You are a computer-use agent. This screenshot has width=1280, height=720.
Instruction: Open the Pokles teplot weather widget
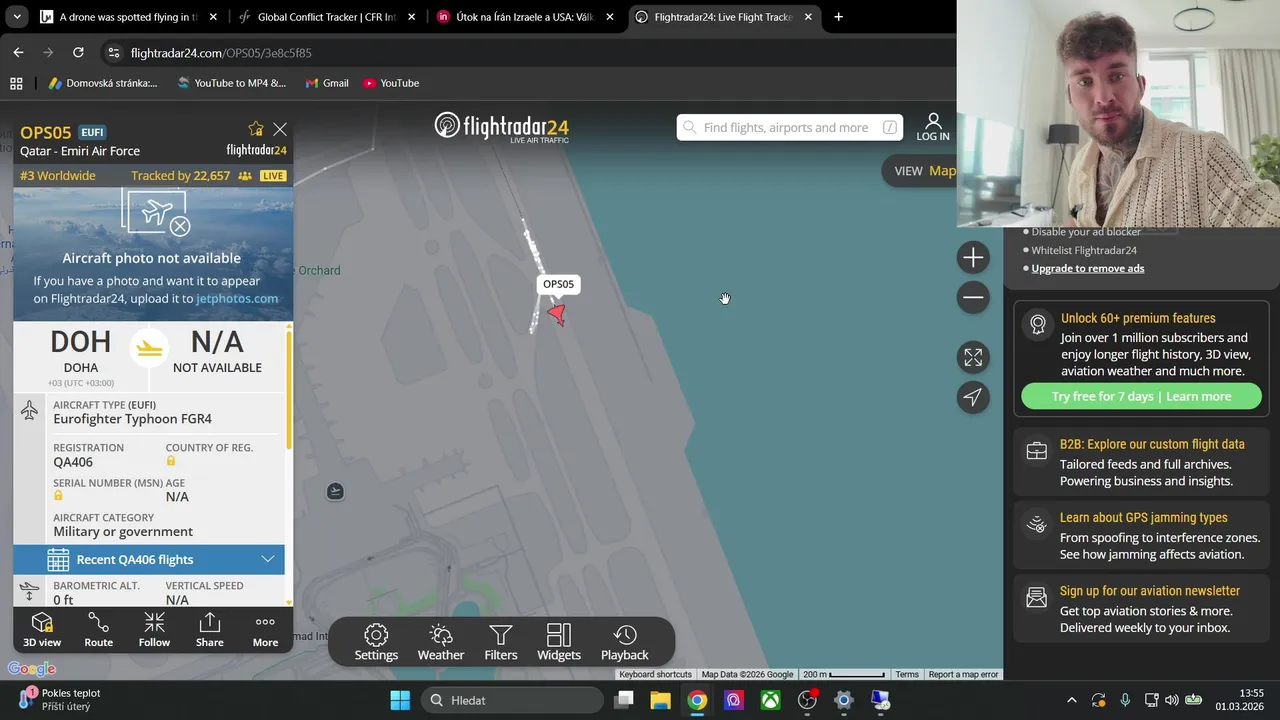coord(60,700)
